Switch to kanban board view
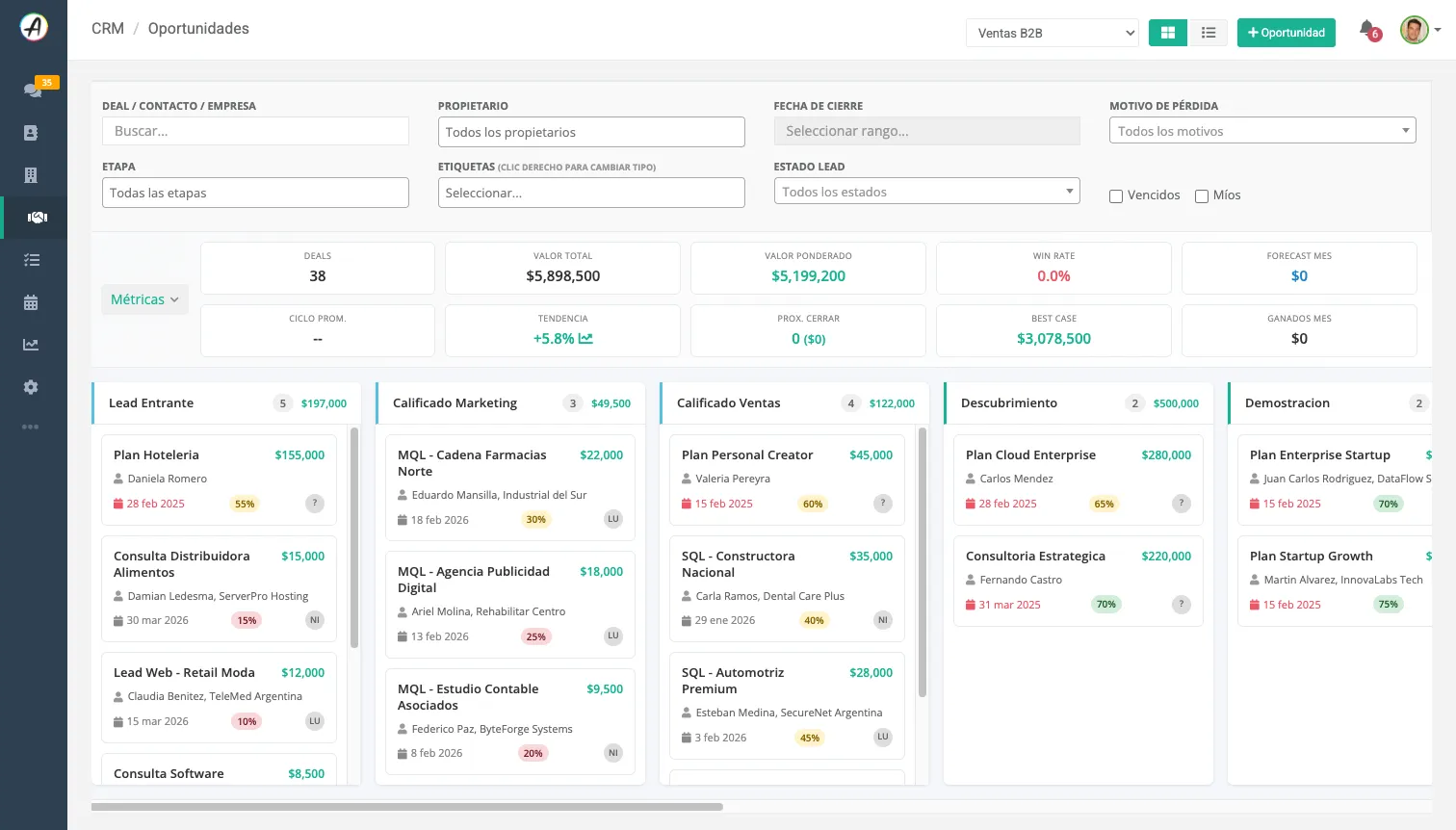This screenshot has width=1456, height=830. click(x=1168, y=33)
